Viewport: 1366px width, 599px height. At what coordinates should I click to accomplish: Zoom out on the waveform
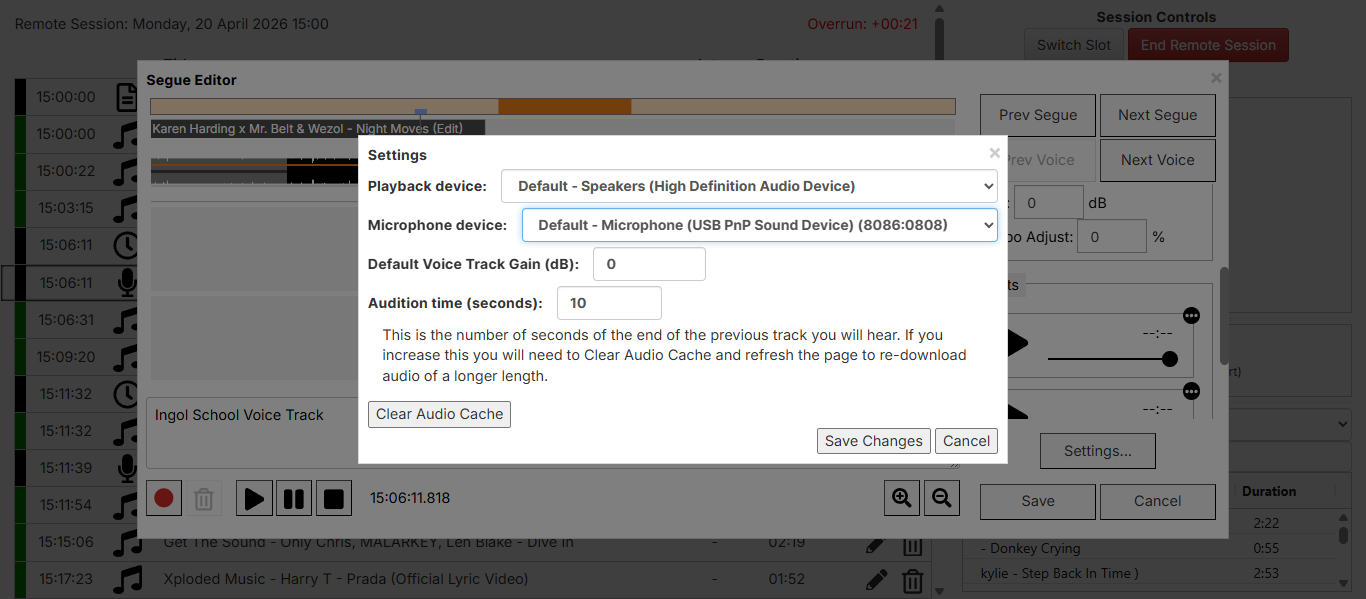(941, 498)
